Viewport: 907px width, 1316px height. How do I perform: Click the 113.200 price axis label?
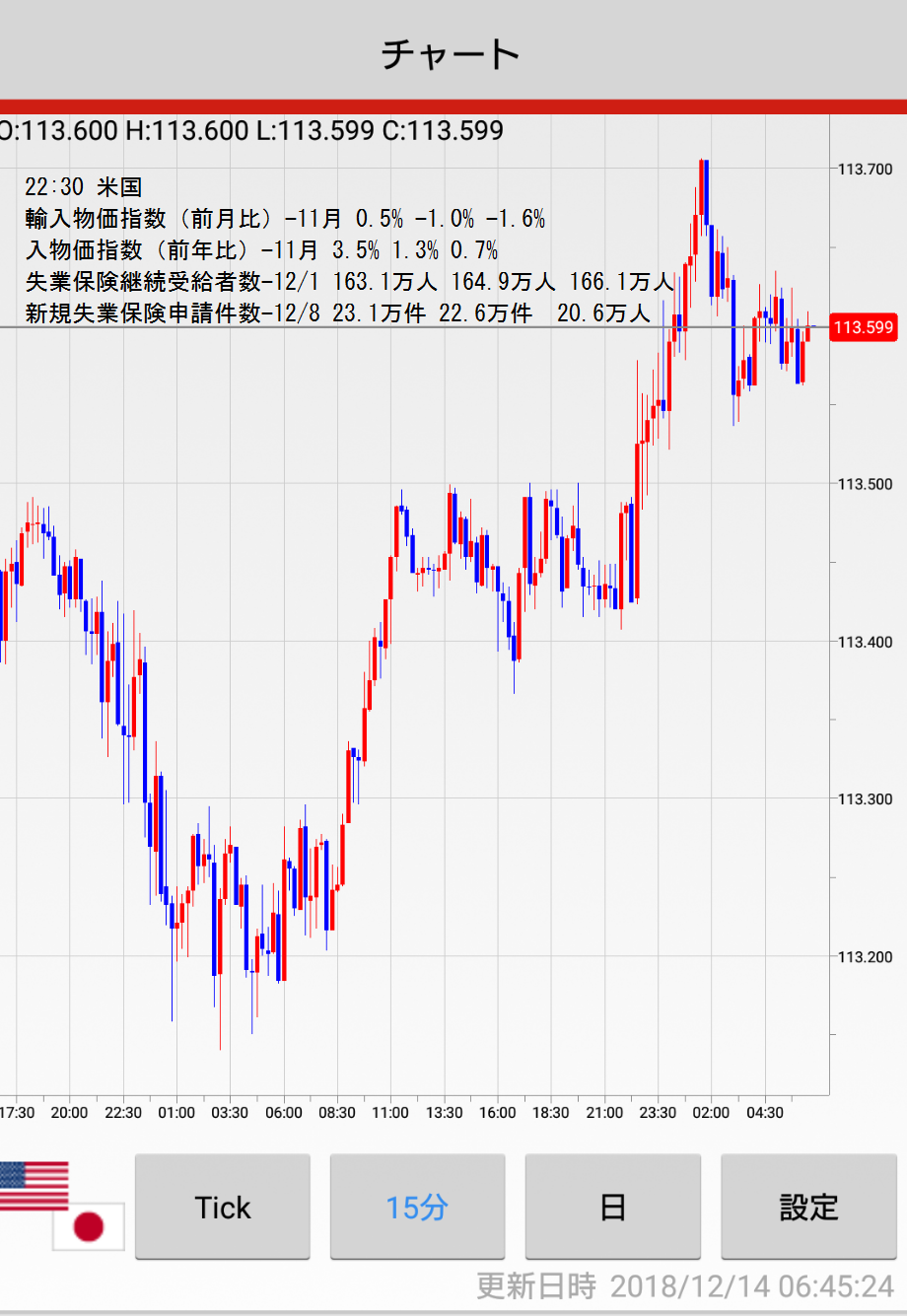pos(865,957)
